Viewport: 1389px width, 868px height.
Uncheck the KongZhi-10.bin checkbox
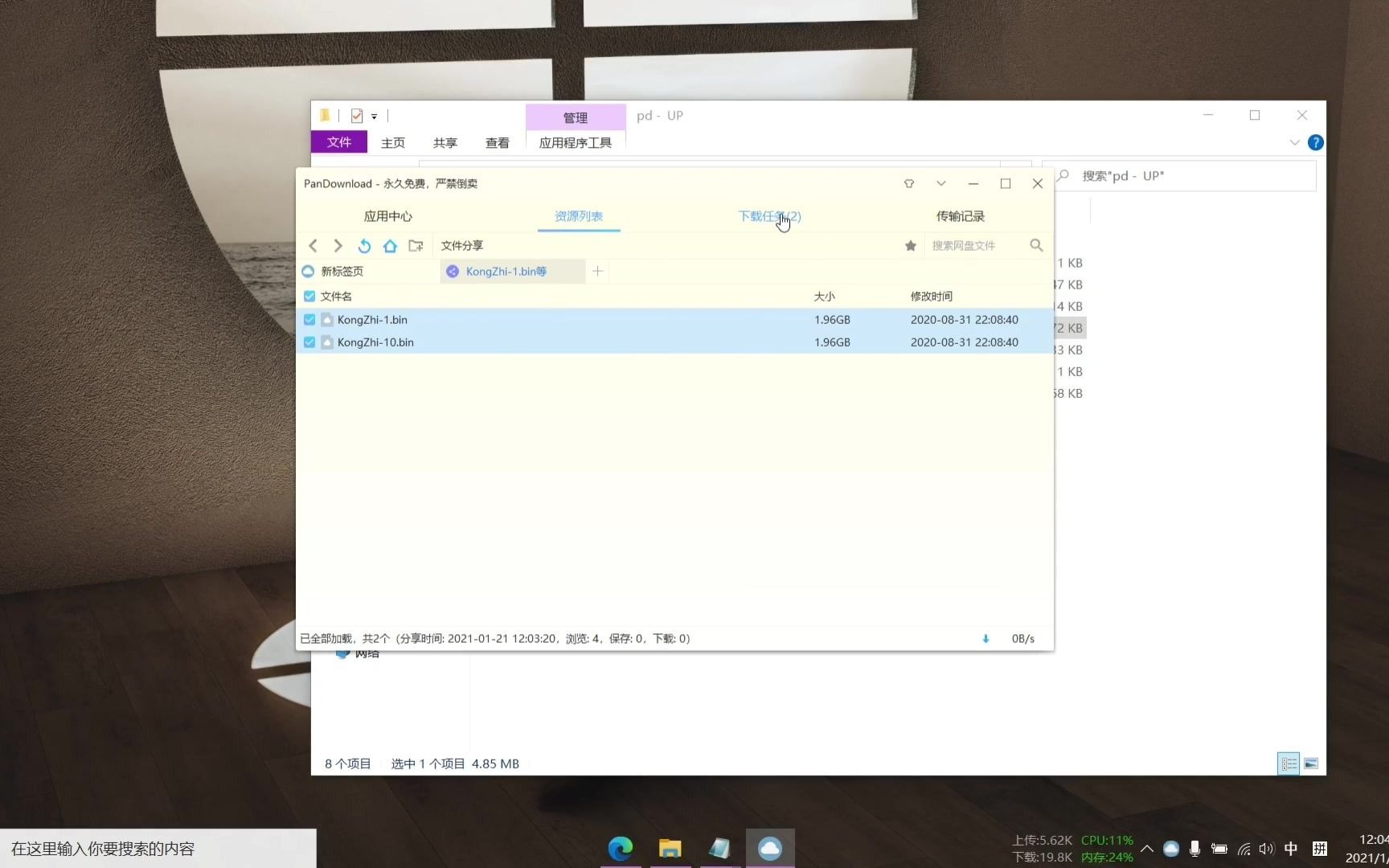pos(309,342)
